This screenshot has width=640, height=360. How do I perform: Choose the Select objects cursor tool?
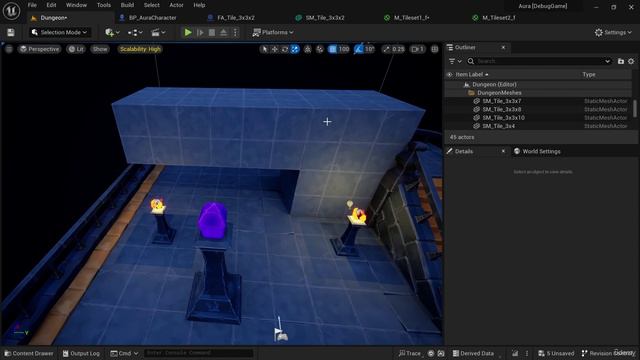[264, 49]
